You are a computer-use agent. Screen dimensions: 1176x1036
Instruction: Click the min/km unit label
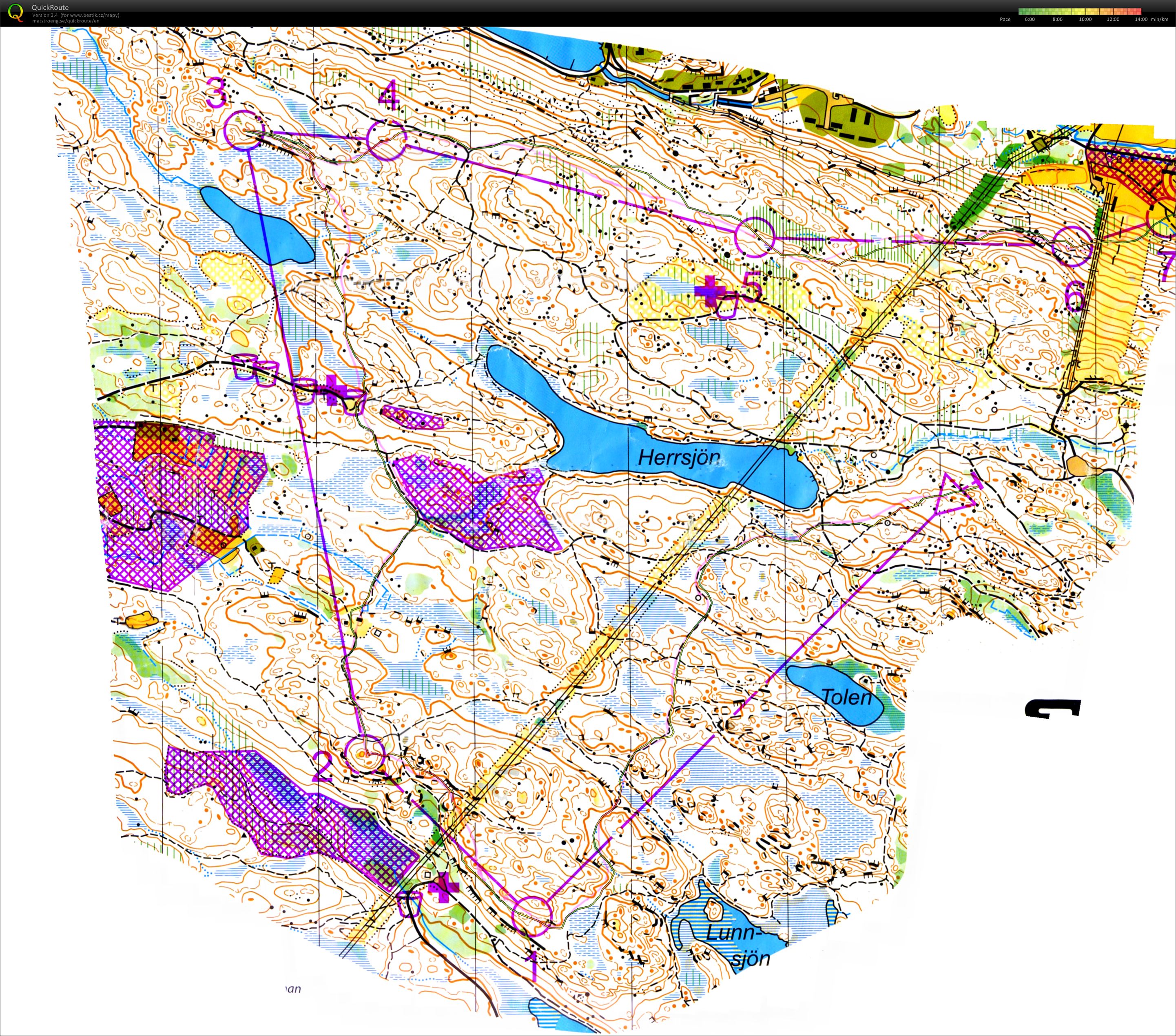1159,19
